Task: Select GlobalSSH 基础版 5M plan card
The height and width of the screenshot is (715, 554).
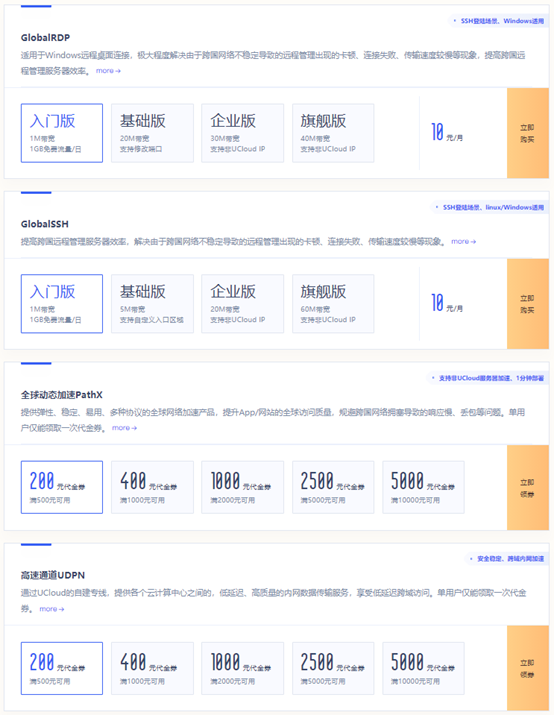Action: [152, 304]
